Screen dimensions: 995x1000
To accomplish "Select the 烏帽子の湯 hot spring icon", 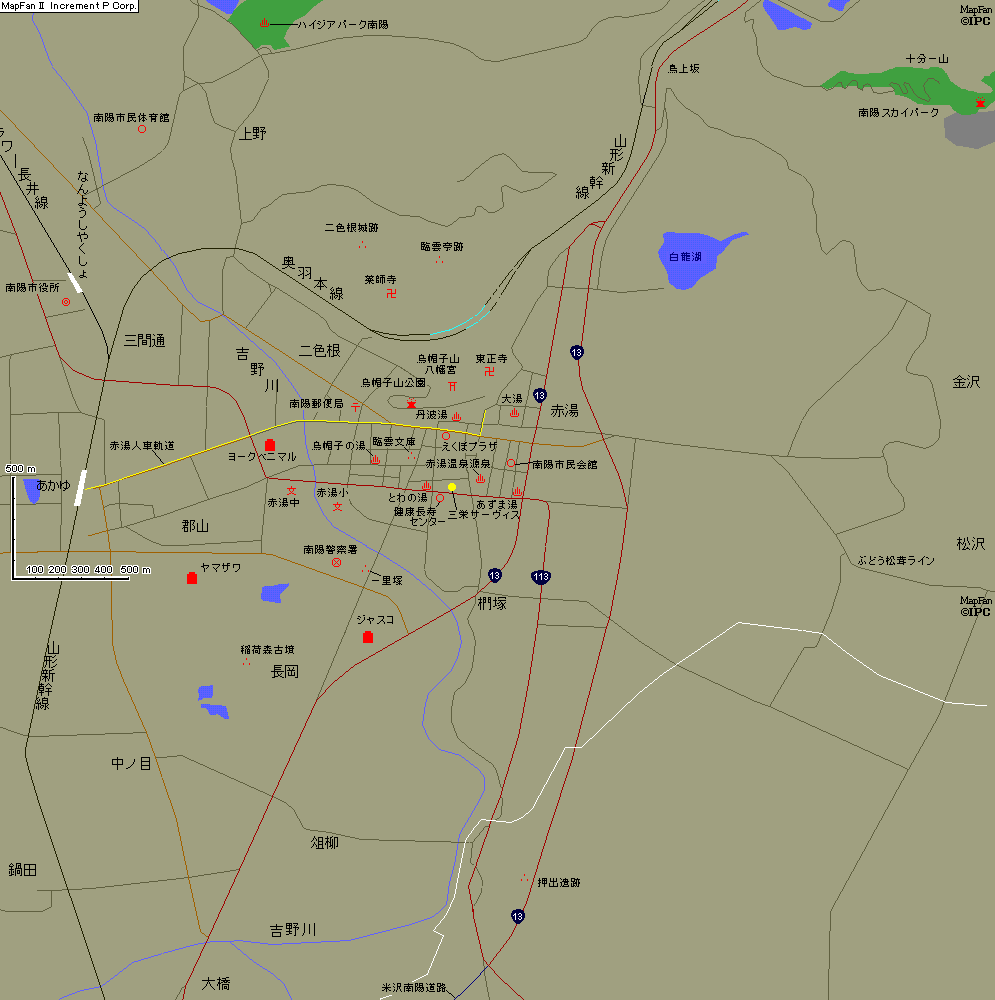I will click(375, 459).
